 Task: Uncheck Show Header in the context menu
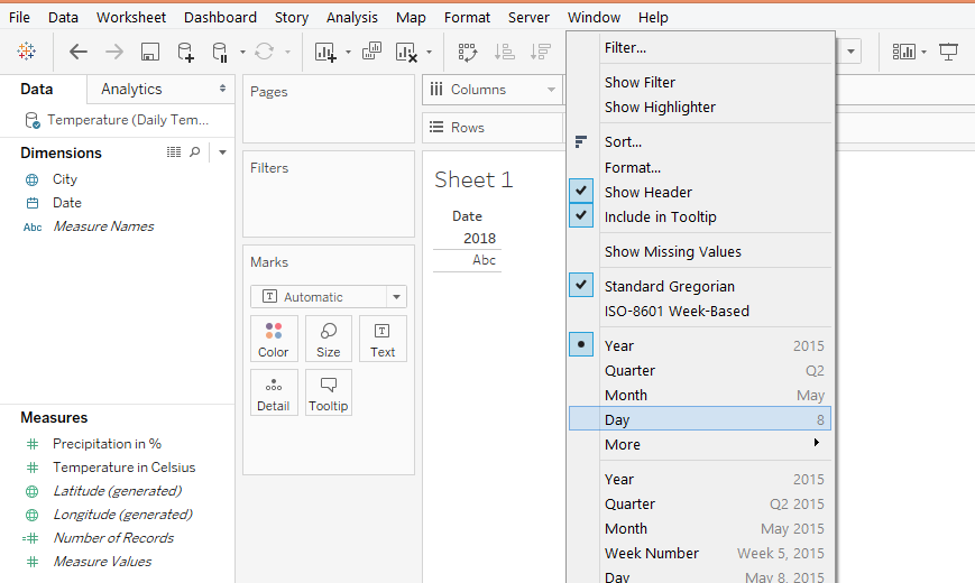pos(648,192)
